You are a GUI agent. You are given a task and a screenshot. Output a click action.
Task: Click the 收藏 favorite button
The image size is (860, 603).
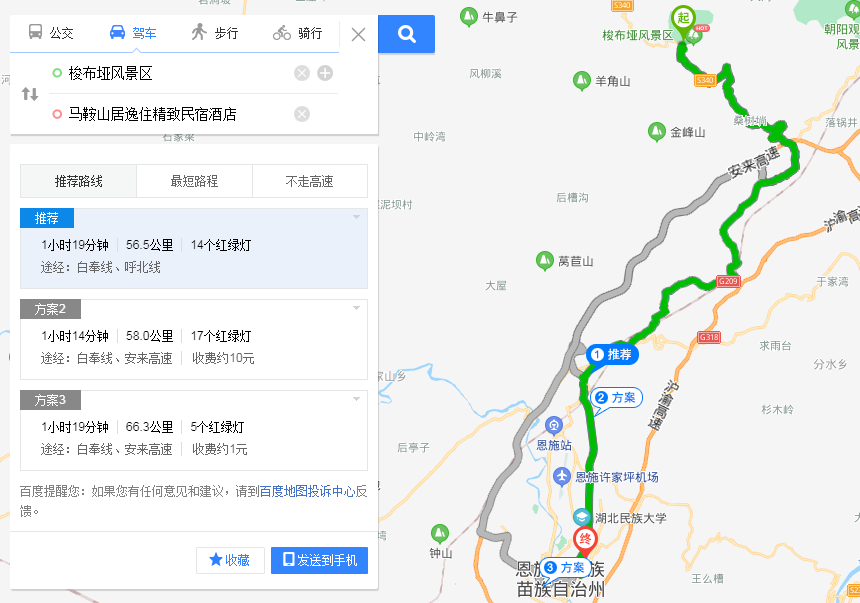[x=230, y=560]
